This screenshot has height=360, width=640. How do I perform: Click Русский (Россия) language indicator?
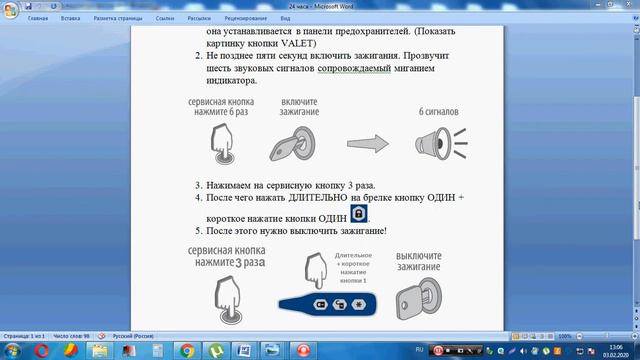(133, 336)
